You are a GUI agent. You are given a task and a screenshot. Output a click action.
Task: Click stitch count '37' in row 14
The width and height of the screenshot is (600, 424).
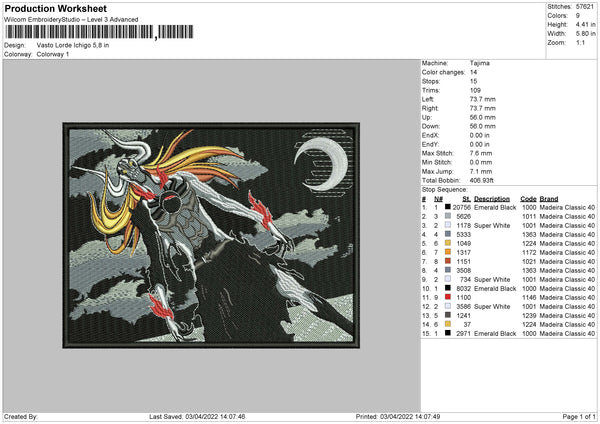tap(467, 325)
